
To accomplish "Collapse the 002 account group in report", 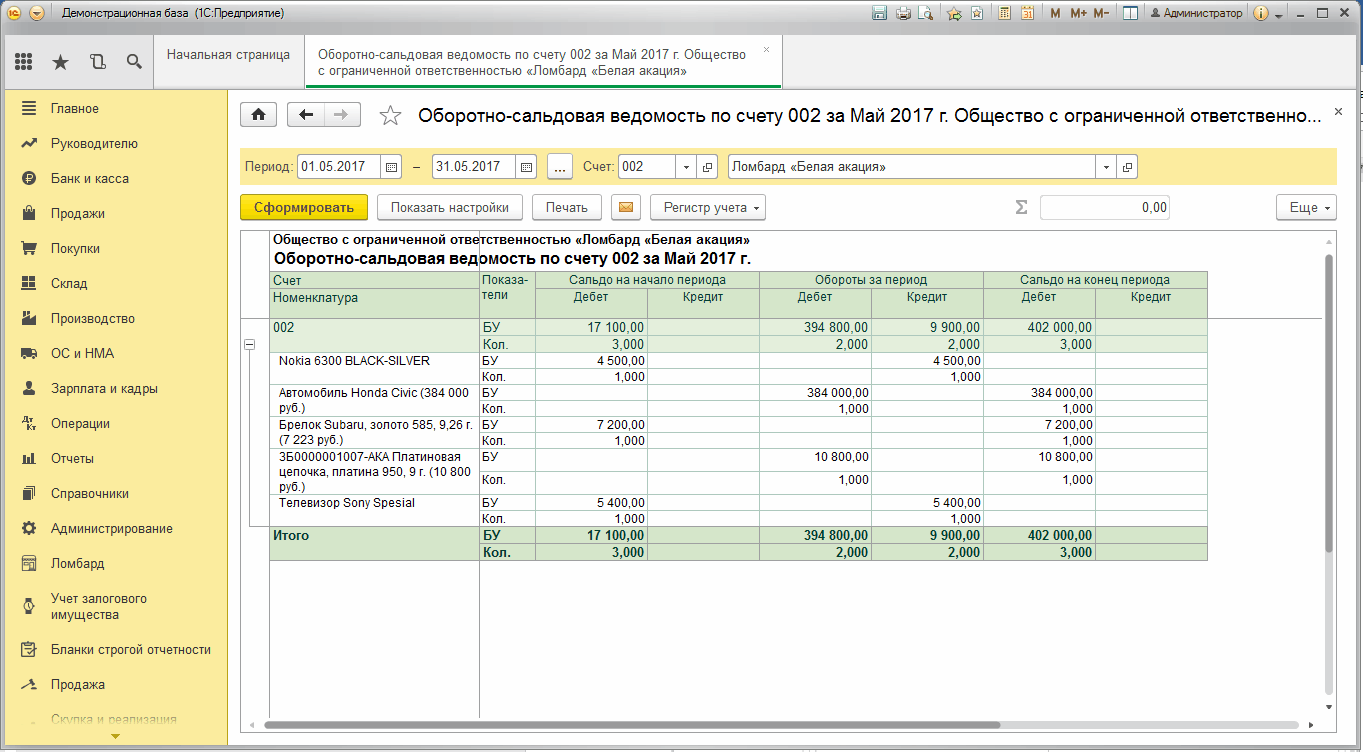I will pyautogui.click(x=249, y=344).
